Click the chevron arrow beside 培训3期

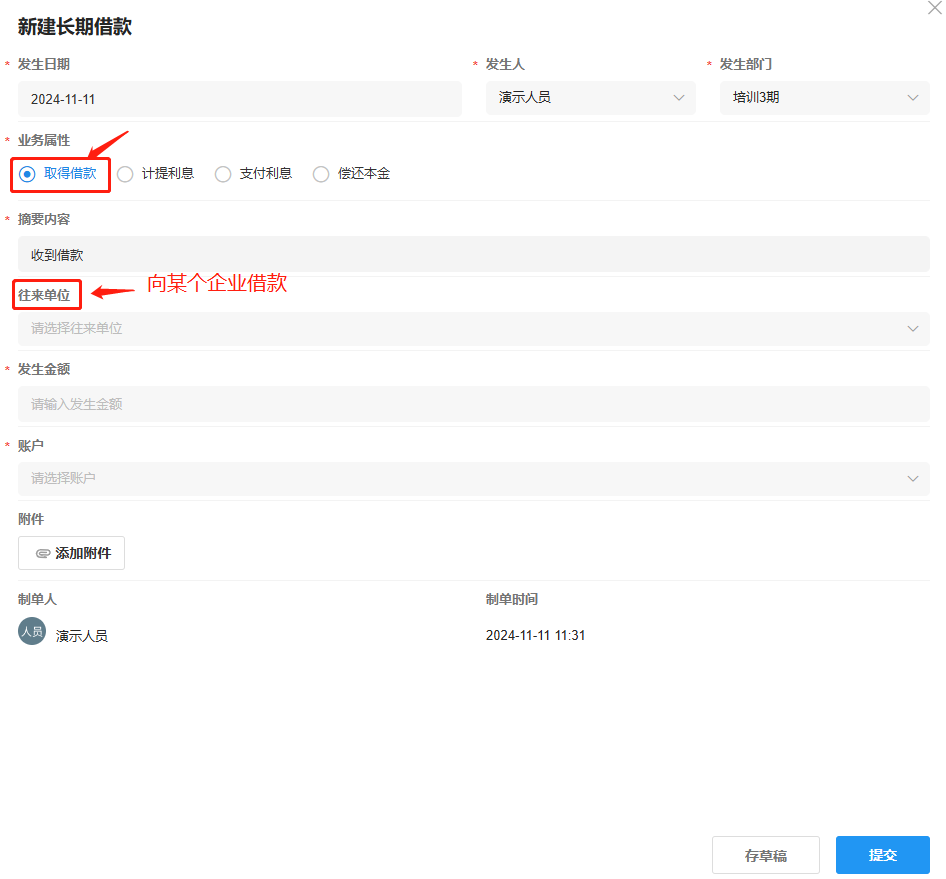(912, 98)
